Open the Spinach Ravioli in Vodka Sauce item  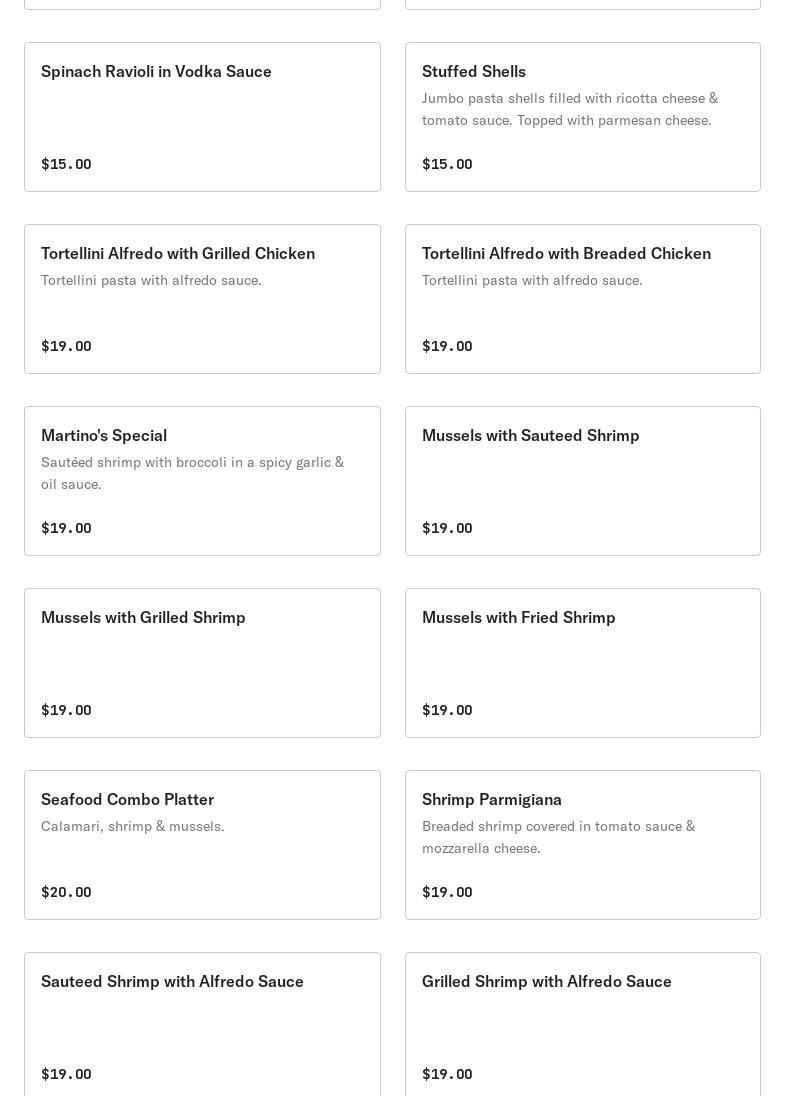pos(202,117)
